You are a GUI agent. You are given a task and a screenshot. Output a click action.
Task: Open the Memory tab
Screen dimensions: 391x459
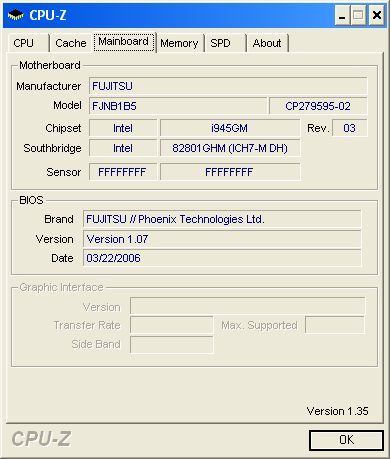(180, 43)
